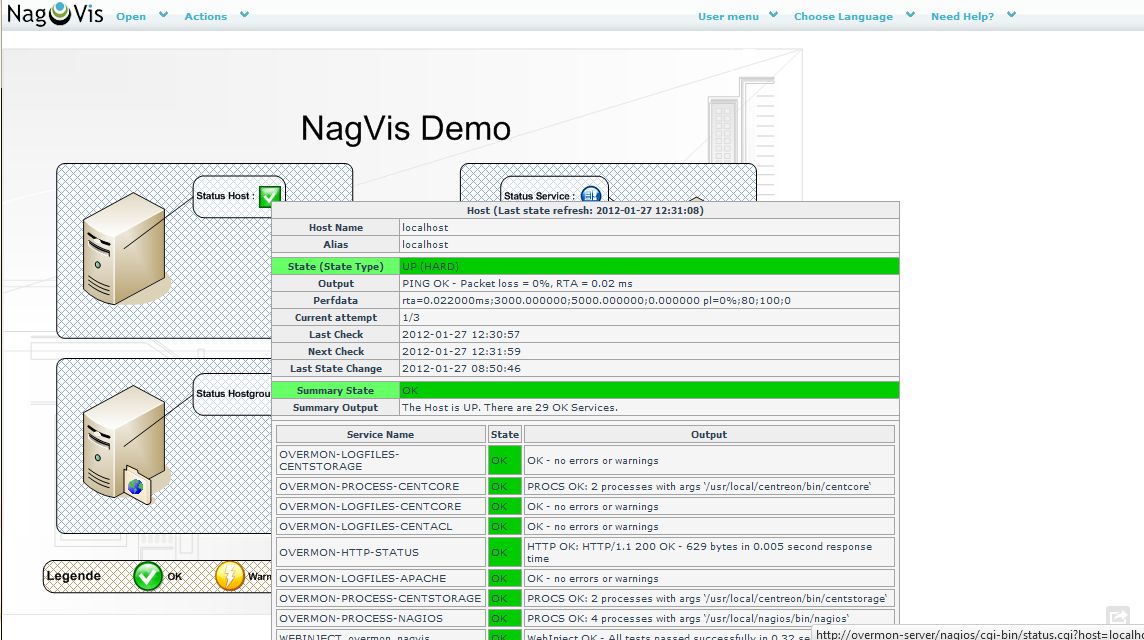Expand the Open menu arrow
Screen dimensions: 1144x640
[x=163, y=15]
